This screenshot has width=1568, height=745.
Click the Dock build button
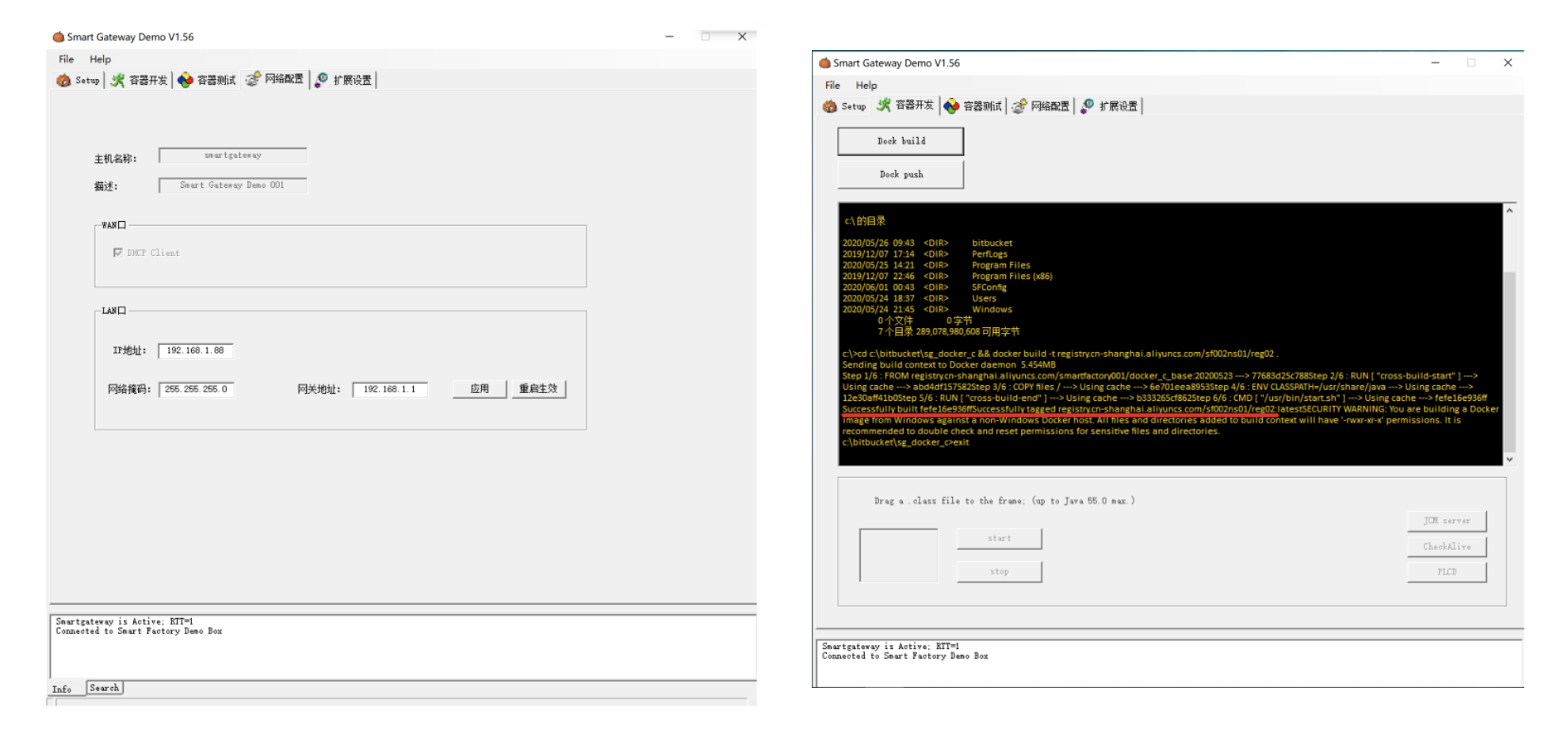901,141
